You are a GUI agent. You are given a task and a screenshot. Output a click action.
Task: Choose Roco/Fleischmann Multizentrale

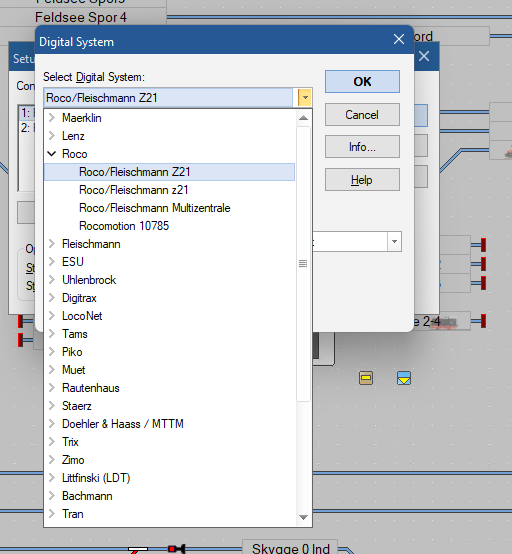(155, 208)
